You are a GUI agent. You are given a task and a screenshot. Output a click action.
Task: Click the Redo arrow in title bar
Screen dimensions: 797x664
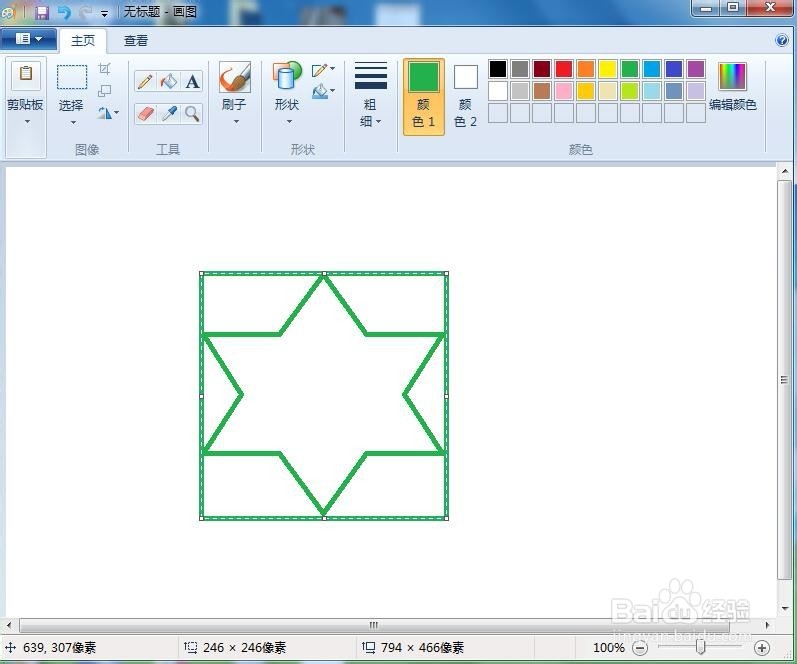[x=85, y=12]
